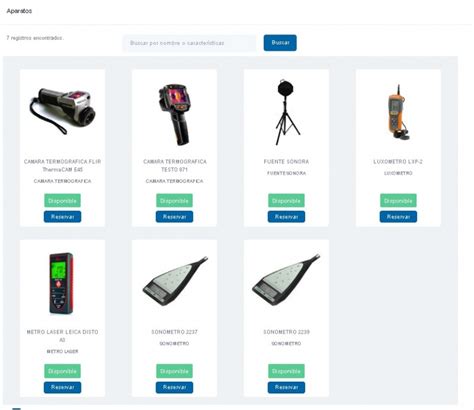Click the FLIR ThermaCAM E45 camera image
Screen dimensions: 474x410
click(x=62, y=111)
